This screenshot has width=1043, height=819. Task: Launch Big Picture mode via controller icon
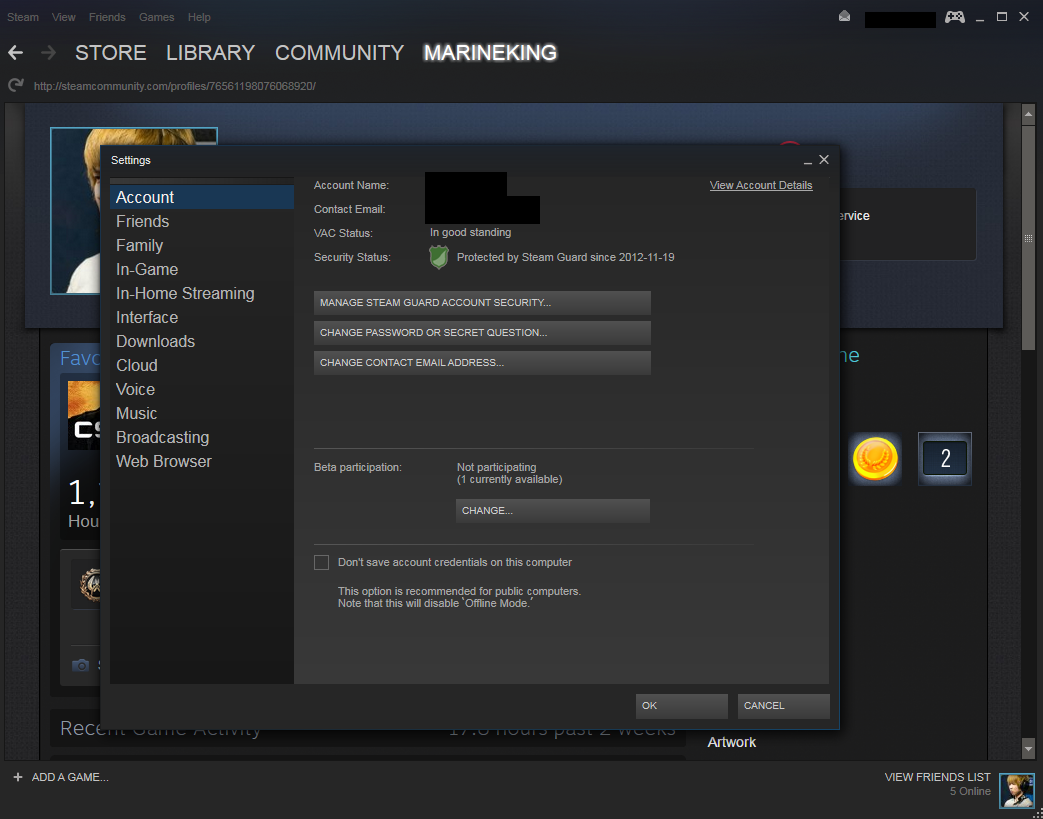tap(955, 17)
